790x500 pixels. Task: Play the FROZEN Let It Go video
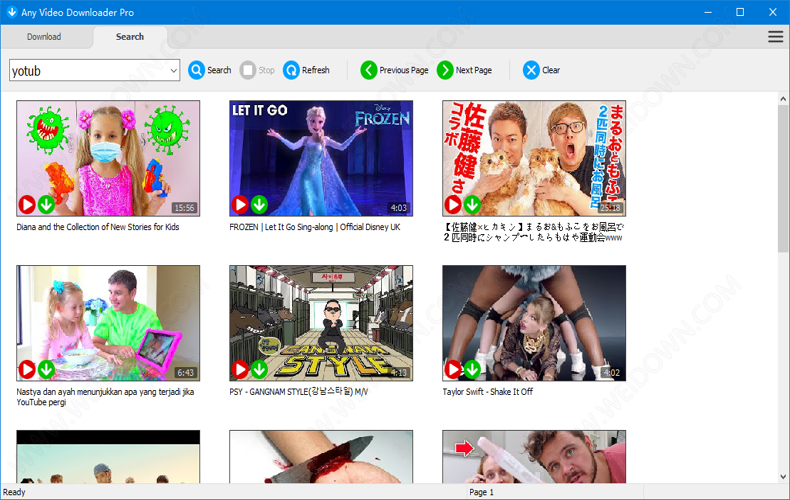click(x=240, y=204)
